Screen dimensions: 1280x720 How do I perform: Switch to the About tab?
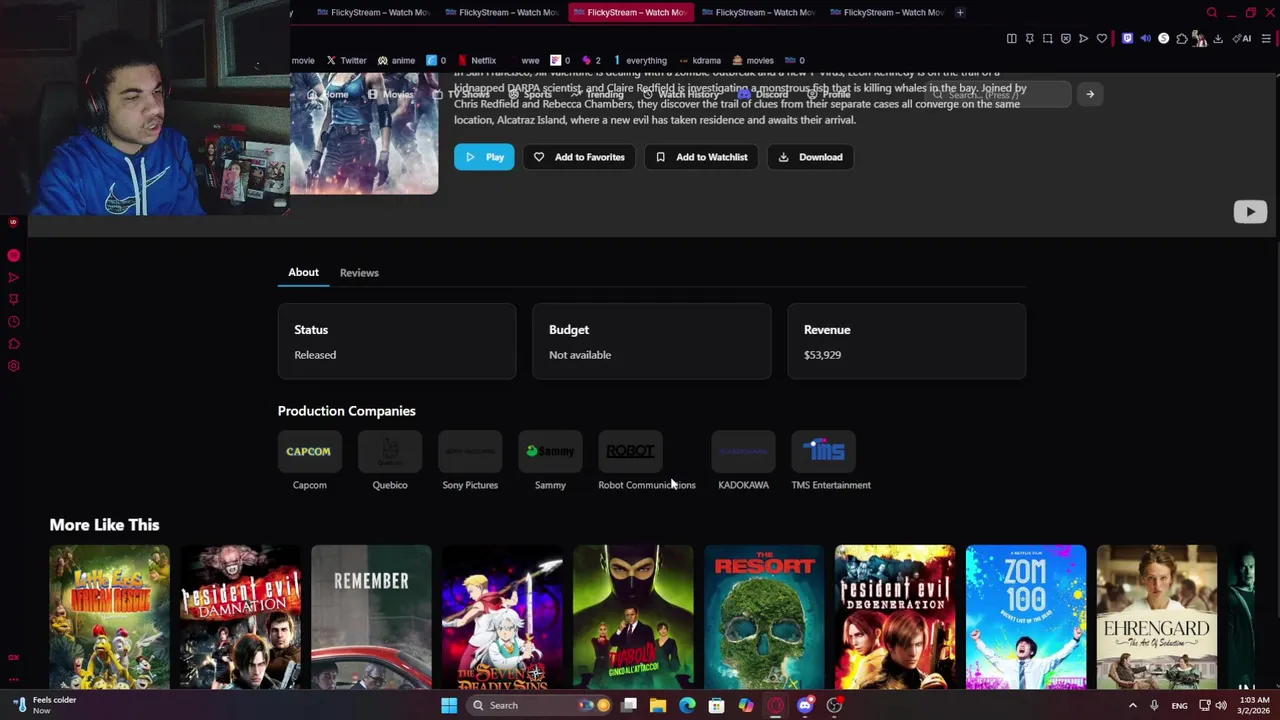303,272
